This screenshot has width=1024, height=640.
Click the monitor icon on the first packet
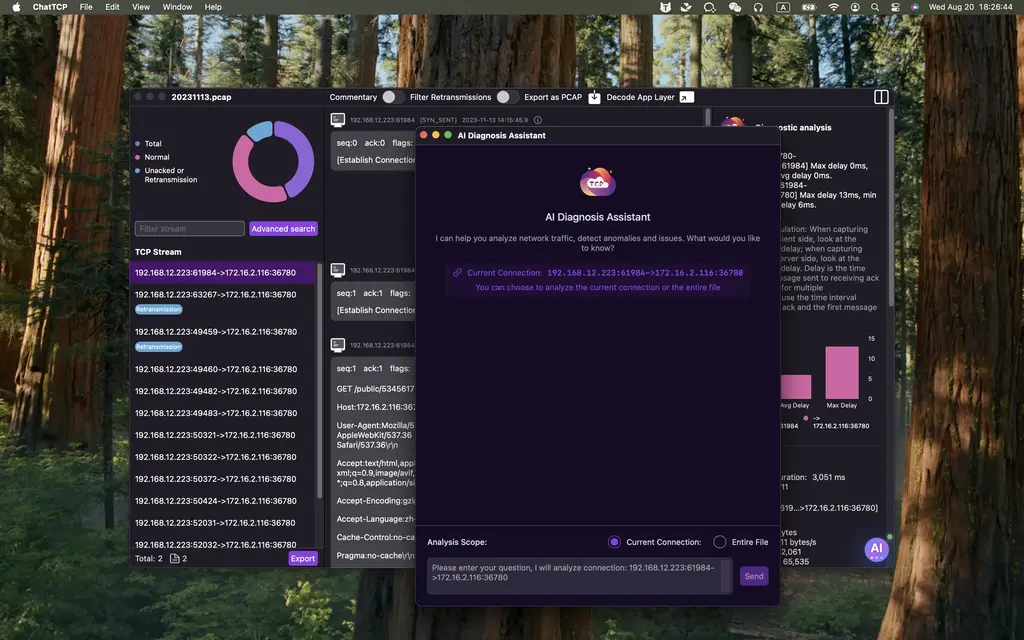tap(338, 119)
